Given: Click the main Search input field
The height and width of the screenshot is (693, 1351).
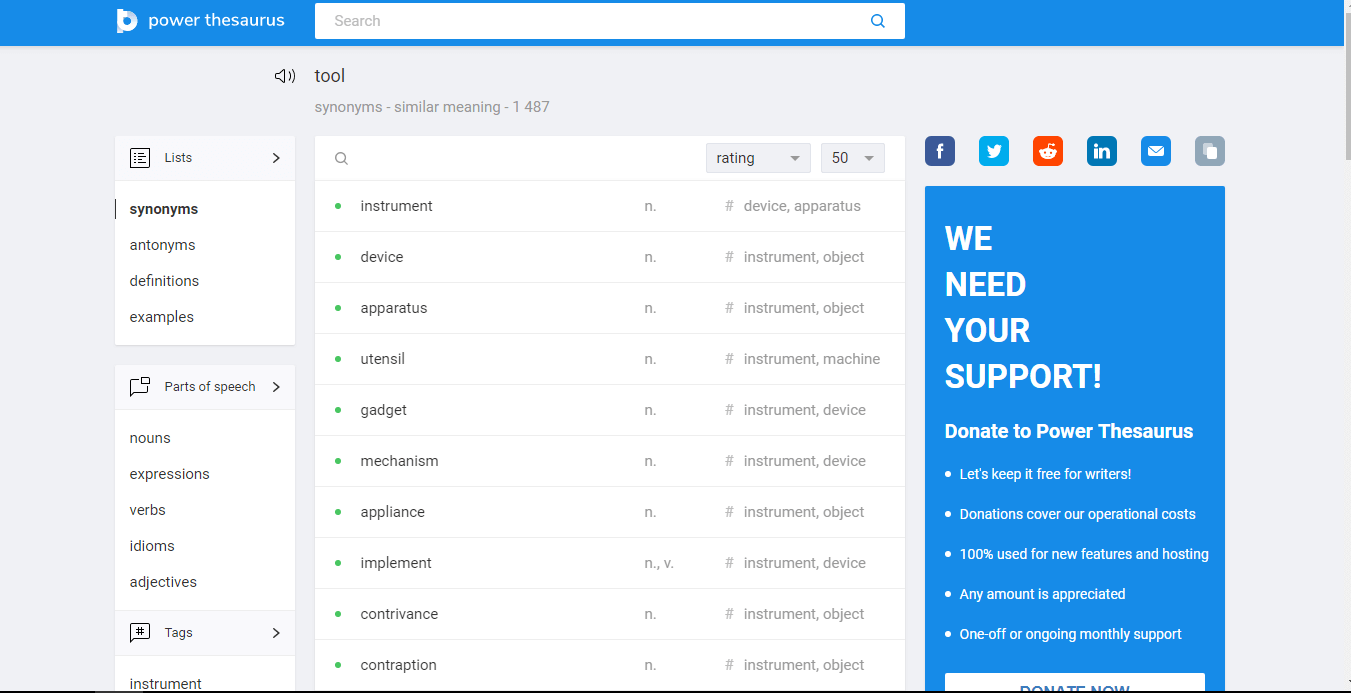Looking at the screenshot, I should coord(590,21).
